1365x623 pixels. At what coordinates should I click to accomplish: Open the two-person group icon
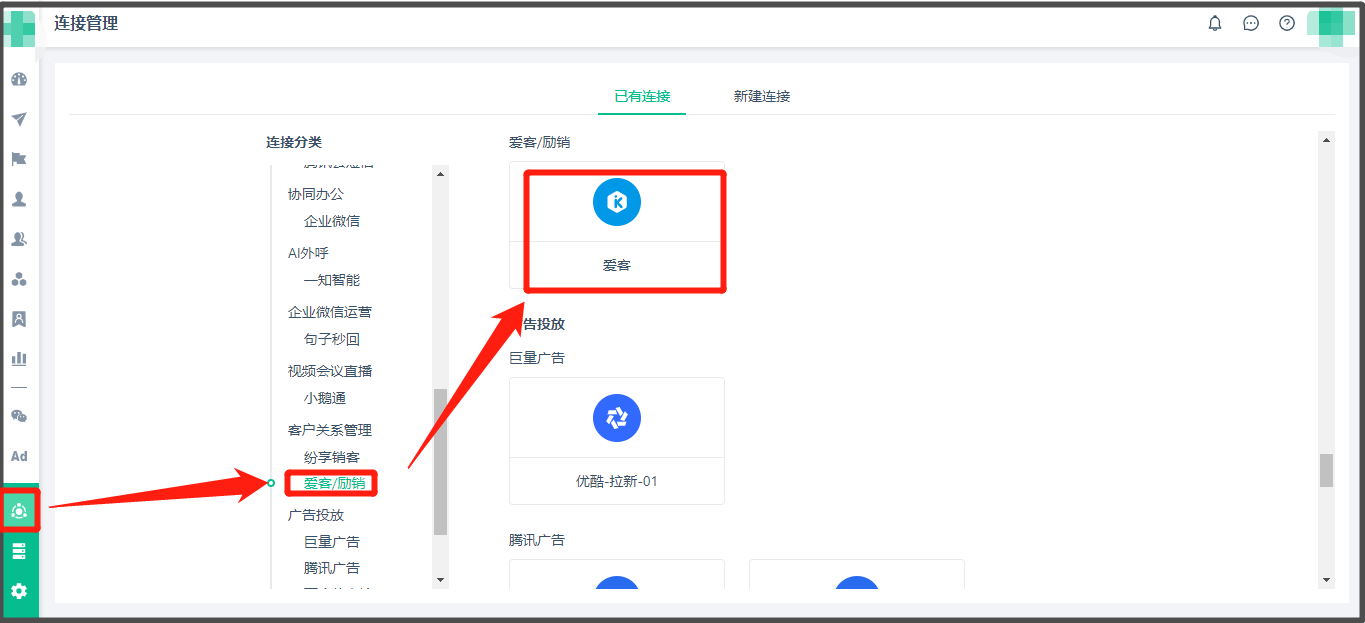(x=19, y=239)
